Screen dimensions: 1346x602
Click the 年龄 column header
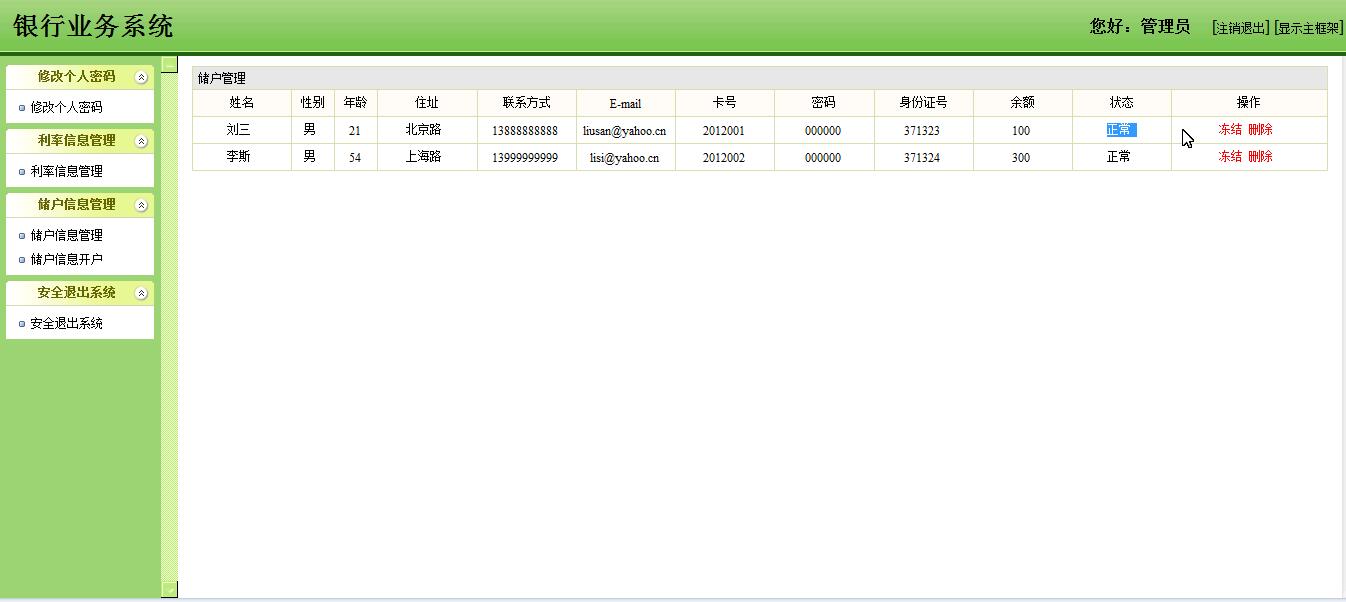[355, 103]
